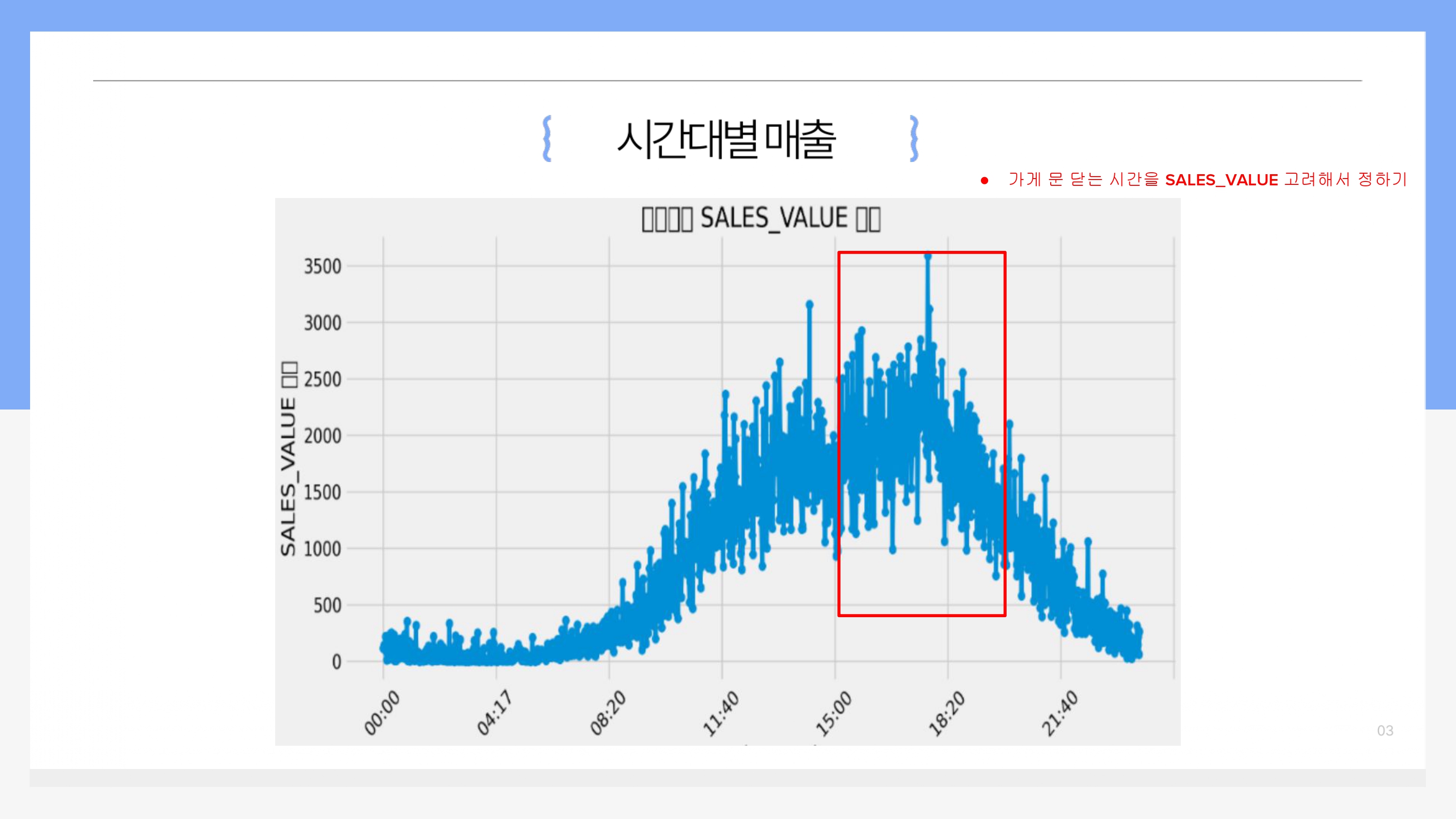The image size is (1456, 819).
Task: Click the right curly brace decoration
Action: [x=913, y=139]
